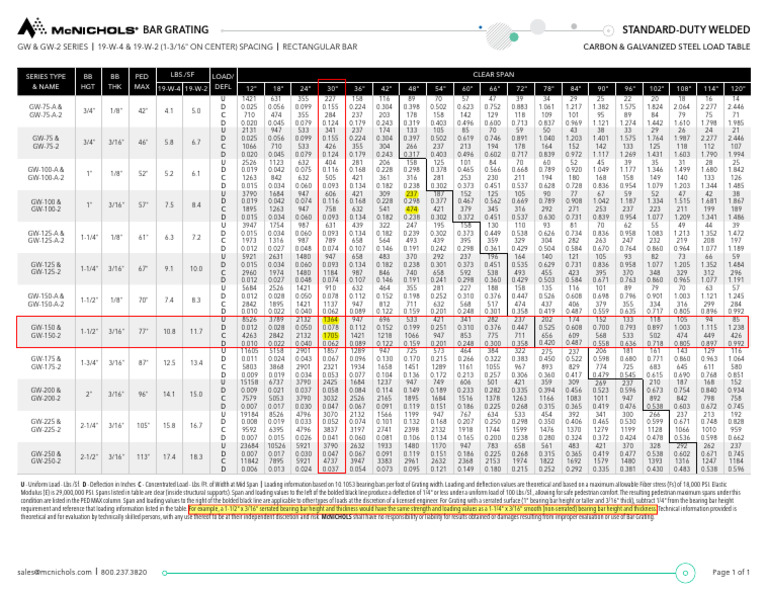Click highlighted 1705 value in GW-150 row
Screen dimensions: 768x594
[x=331, y=335]
